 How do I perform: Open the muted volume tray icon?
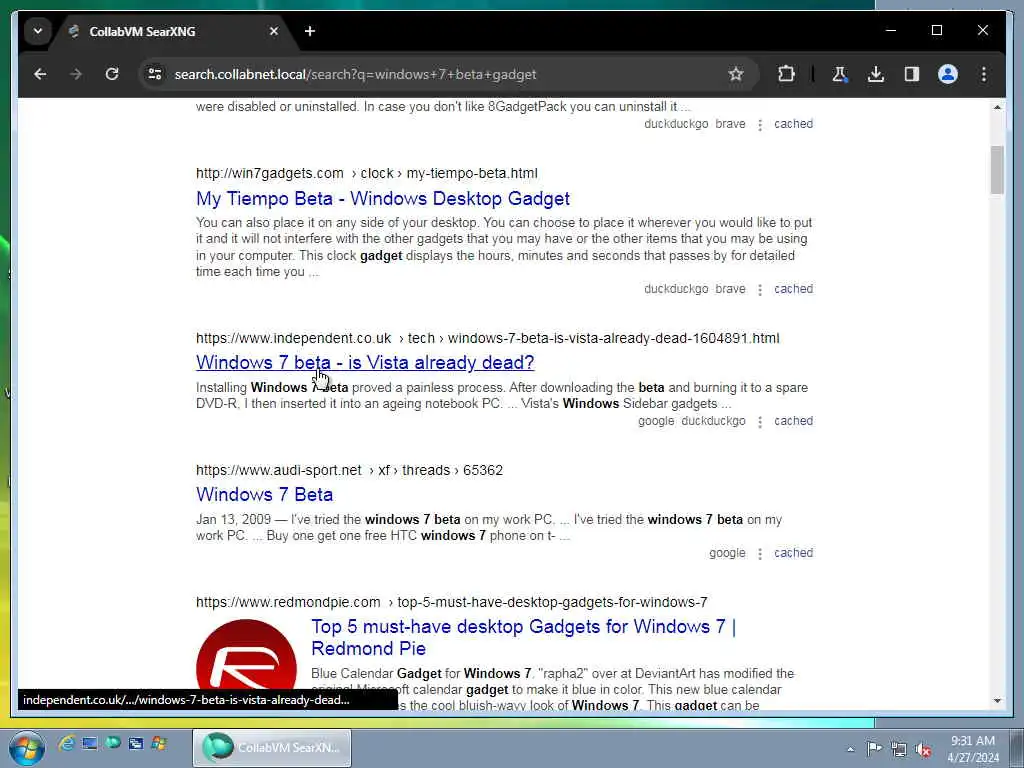(923, 749)
